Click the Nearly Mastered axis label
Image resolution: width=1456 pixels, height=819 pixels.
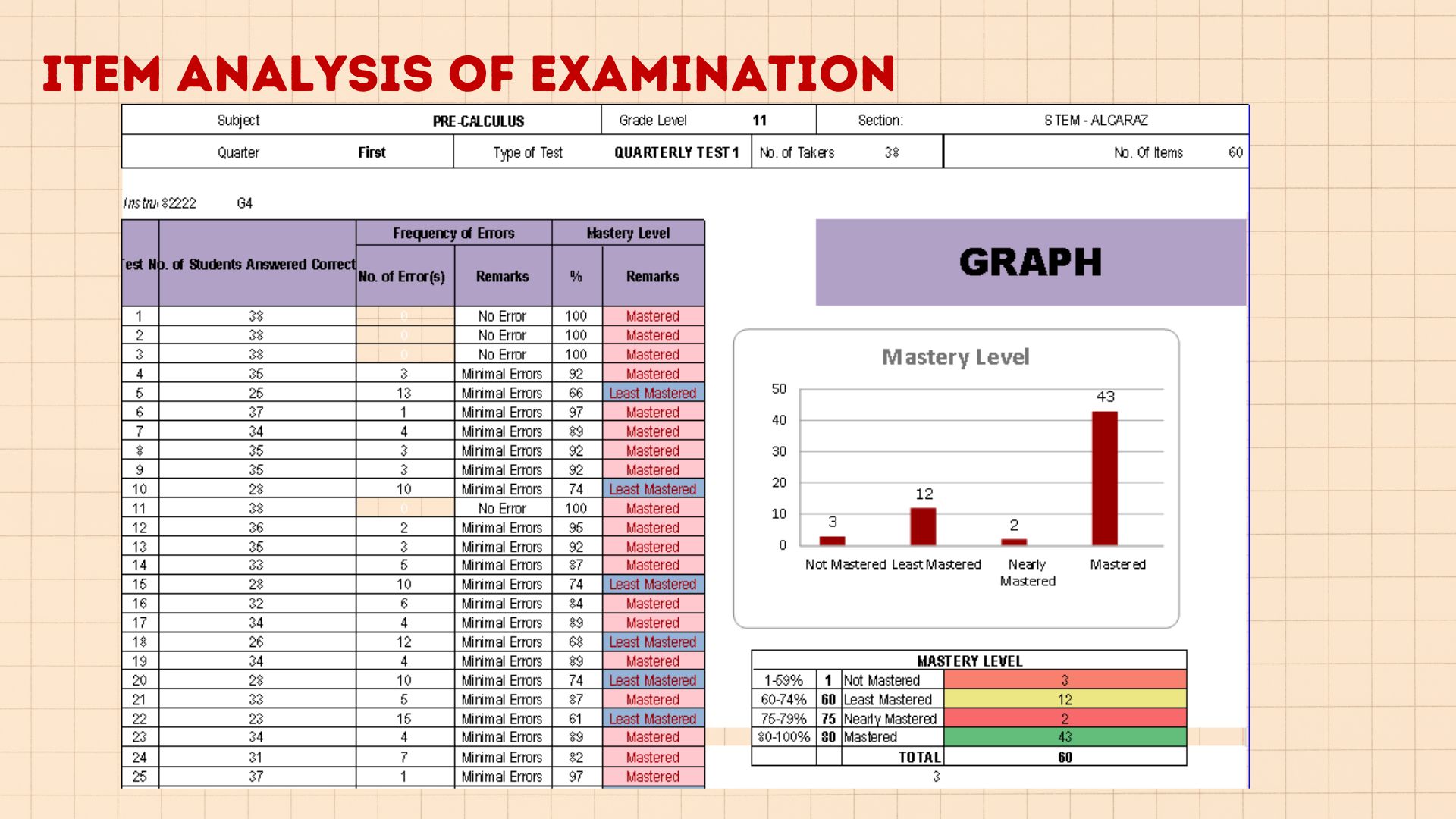tap(1027, 573)
